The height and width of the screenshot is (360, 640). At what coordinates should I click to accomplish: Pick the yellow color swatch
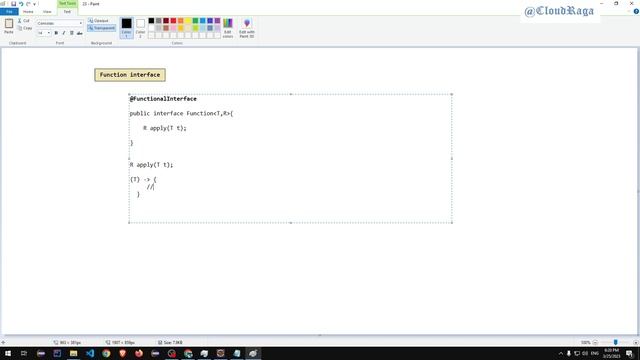(x=188, y=20)
